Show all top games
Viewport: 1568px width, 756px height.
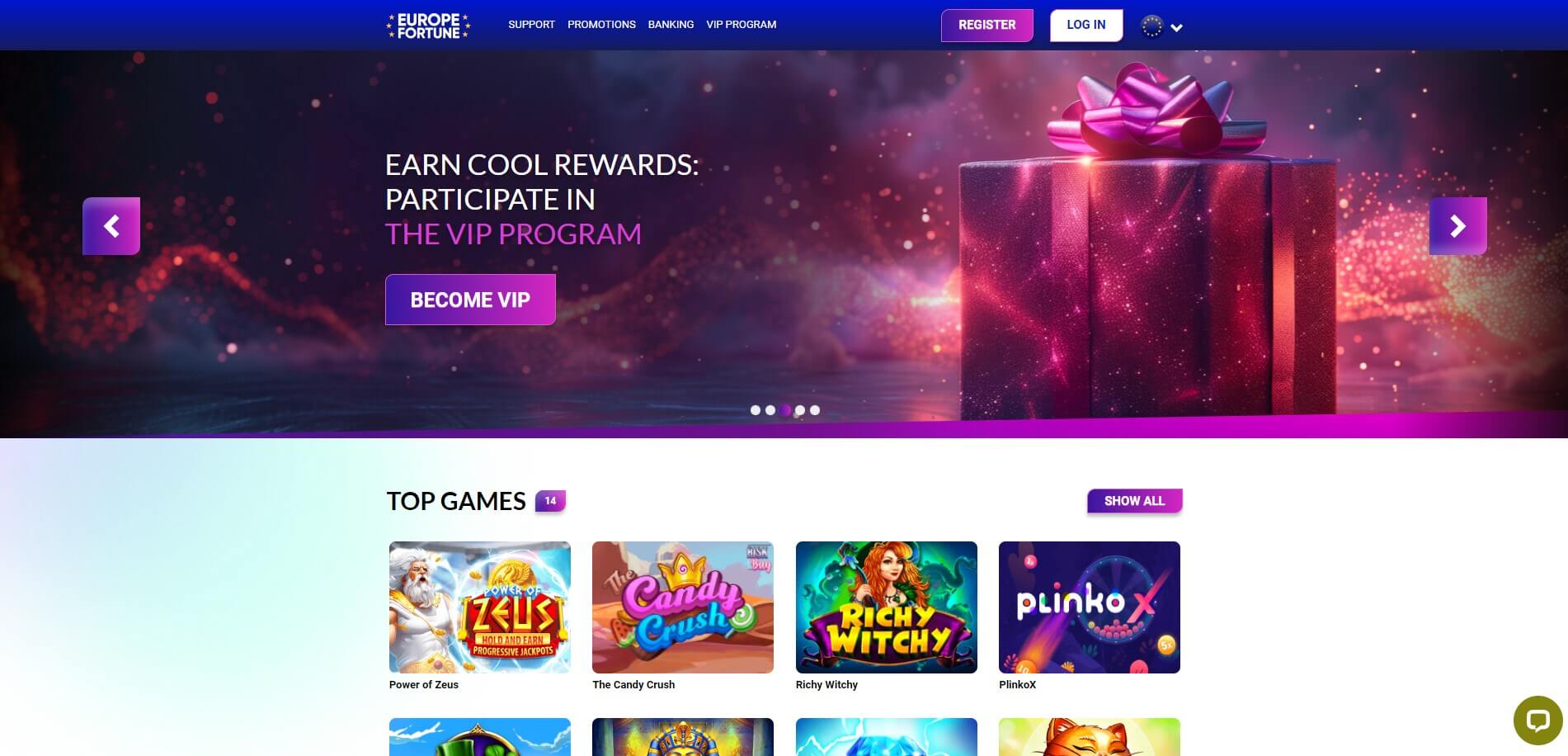pyautogui.click(x=1134, y=501)
